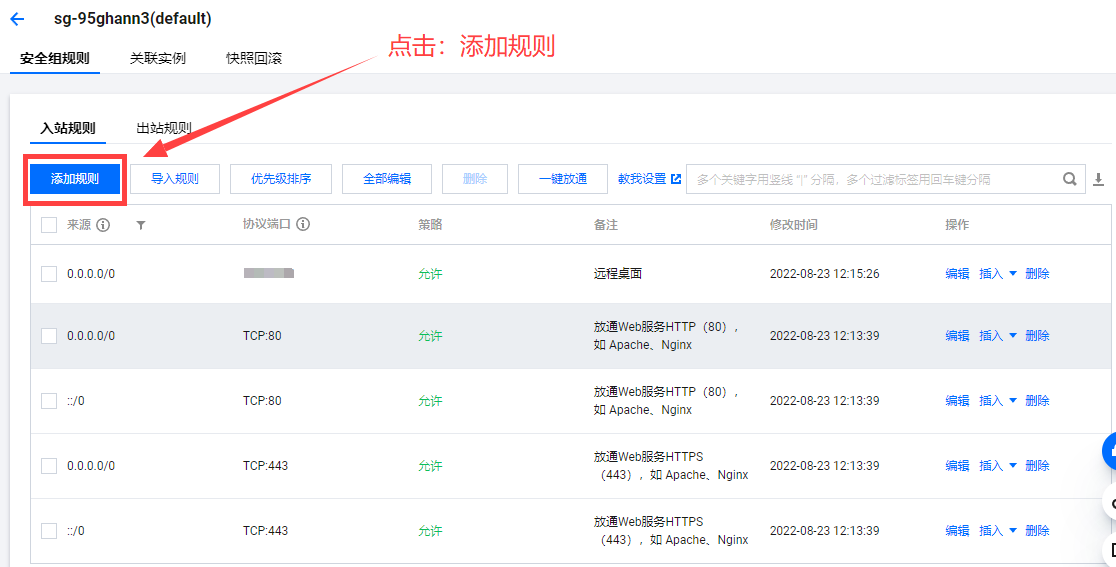Click the greyed 删除 toolbar button
Screen dimensions: 1116x567
pyautogui.click(x=475, y=179)
